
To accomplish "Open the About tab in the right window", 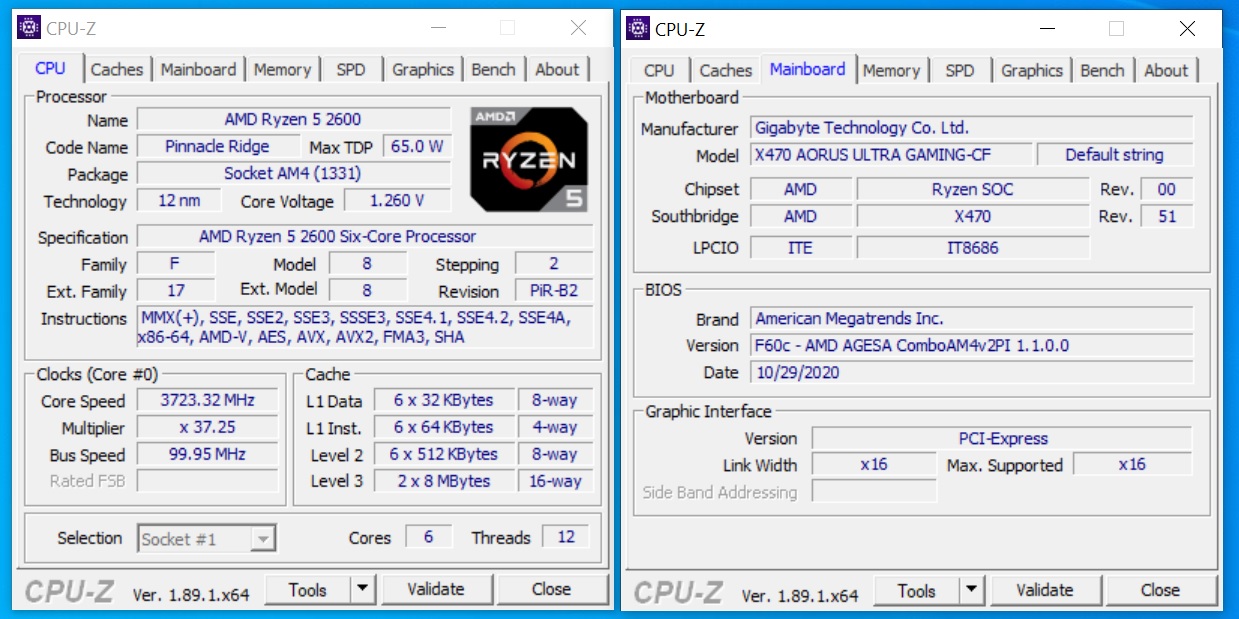I will (1166, 70).
